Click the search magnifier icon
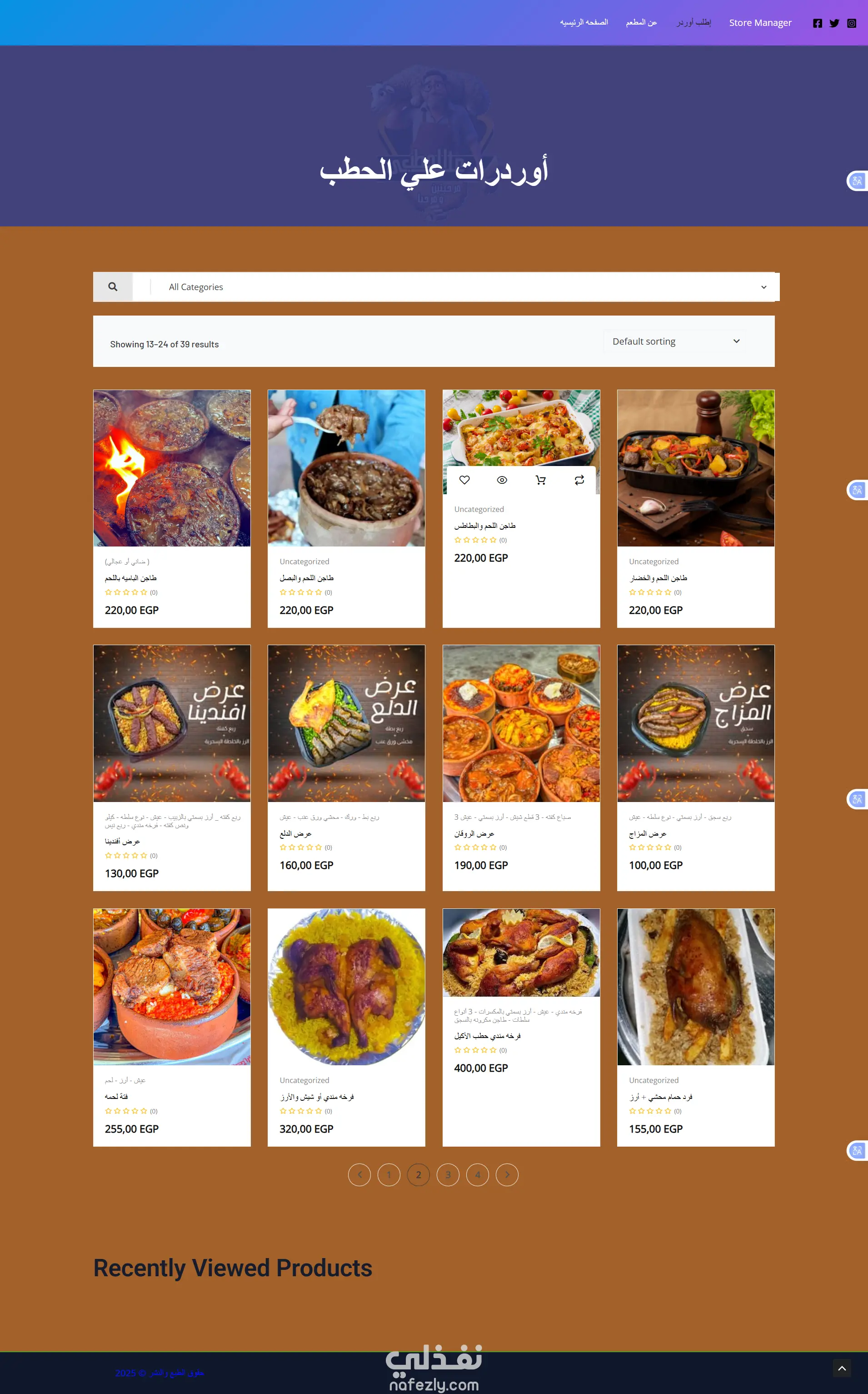868x1394 pixels. pos(113,286)
